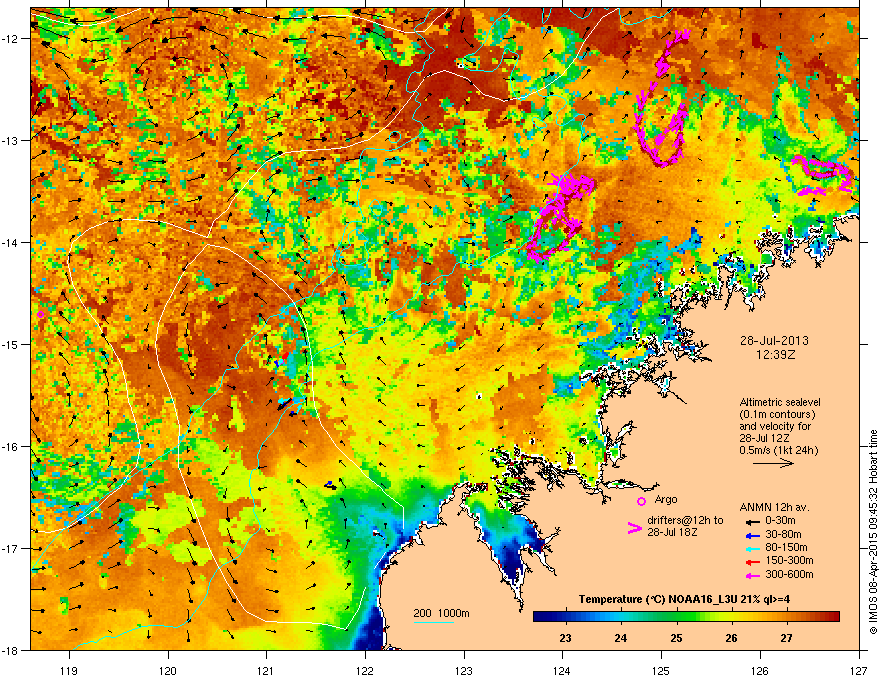Click the 0.5m/s velocity scale arrow
This screenshot has width=880, height=680.
pyautogui.click(x=773, y=463)
